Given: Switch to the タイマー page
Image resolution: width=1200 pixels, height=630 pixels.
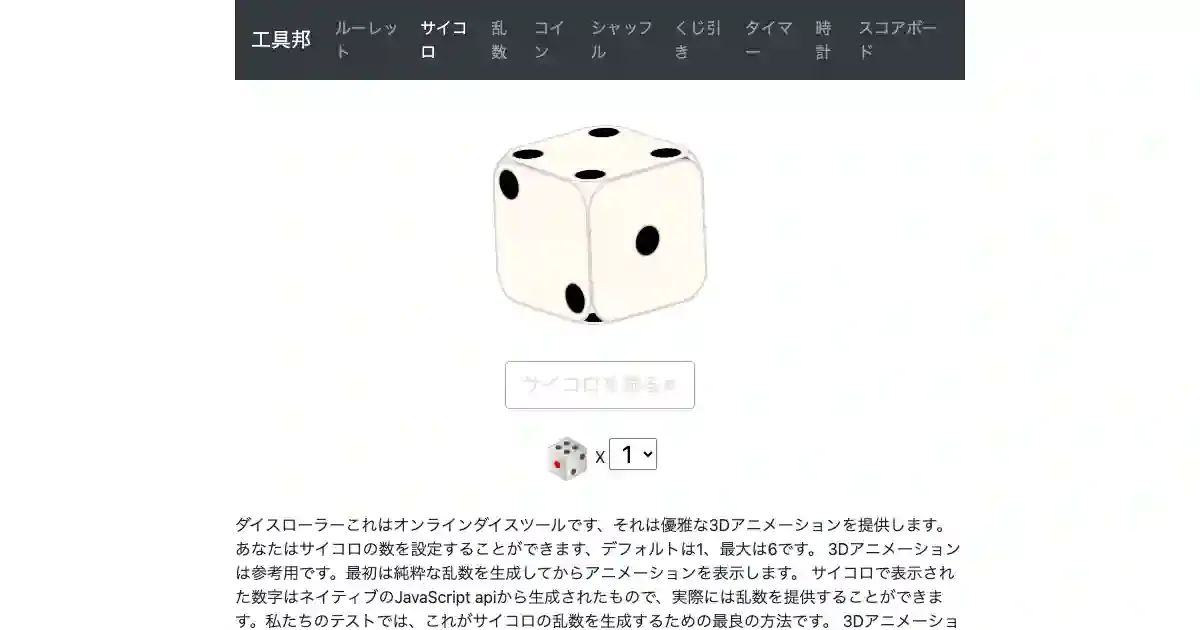Looking at the screenshot, I should (x=768, y=40).
